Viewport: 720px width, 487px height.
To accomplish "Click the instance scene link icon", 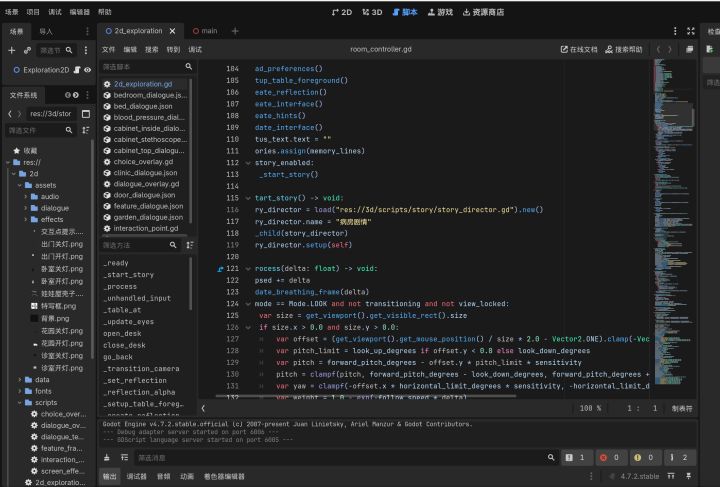I will [x=28, y=50].
